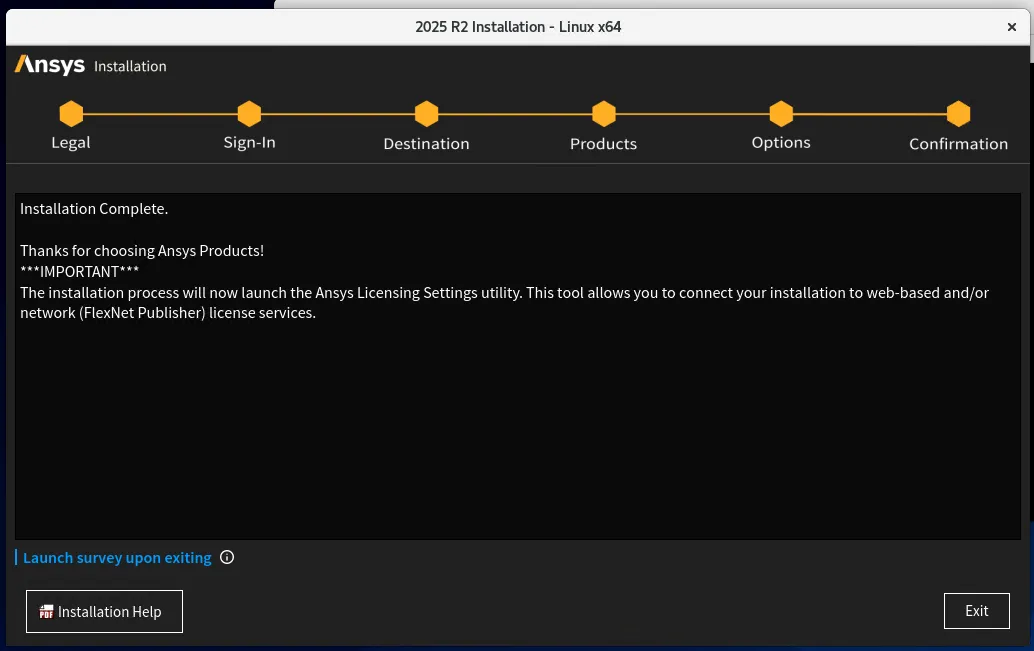Click the ***IMPORTANT*** line

pyautogui.click(x=79, y=272)
